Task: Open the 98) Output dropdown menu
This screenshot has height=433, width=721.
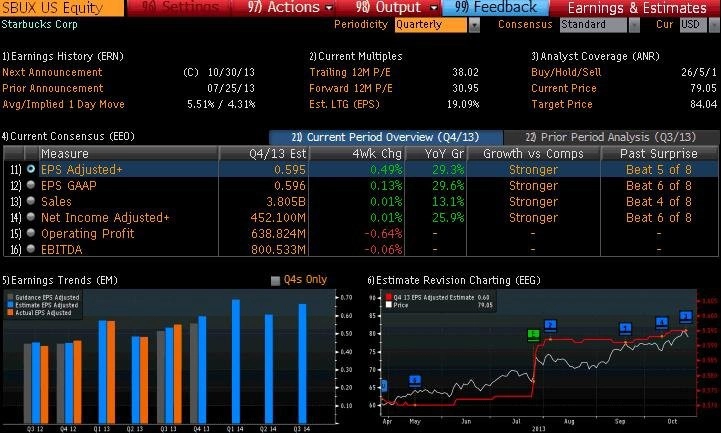Action: 397,8
